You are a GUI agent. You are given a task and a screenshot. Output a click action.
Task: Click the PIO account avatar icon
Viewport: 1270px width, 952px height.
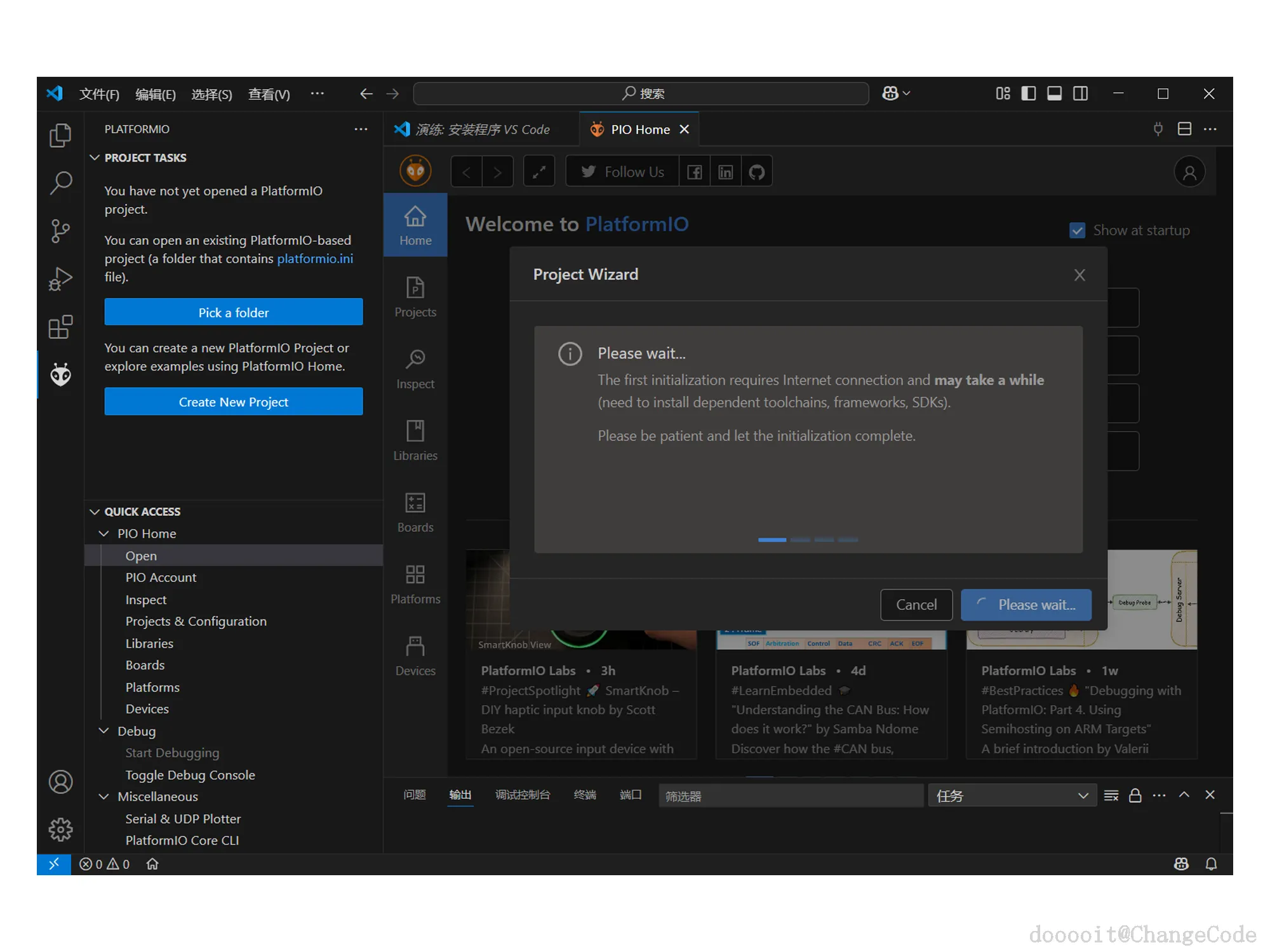[x=1189, y=172]
